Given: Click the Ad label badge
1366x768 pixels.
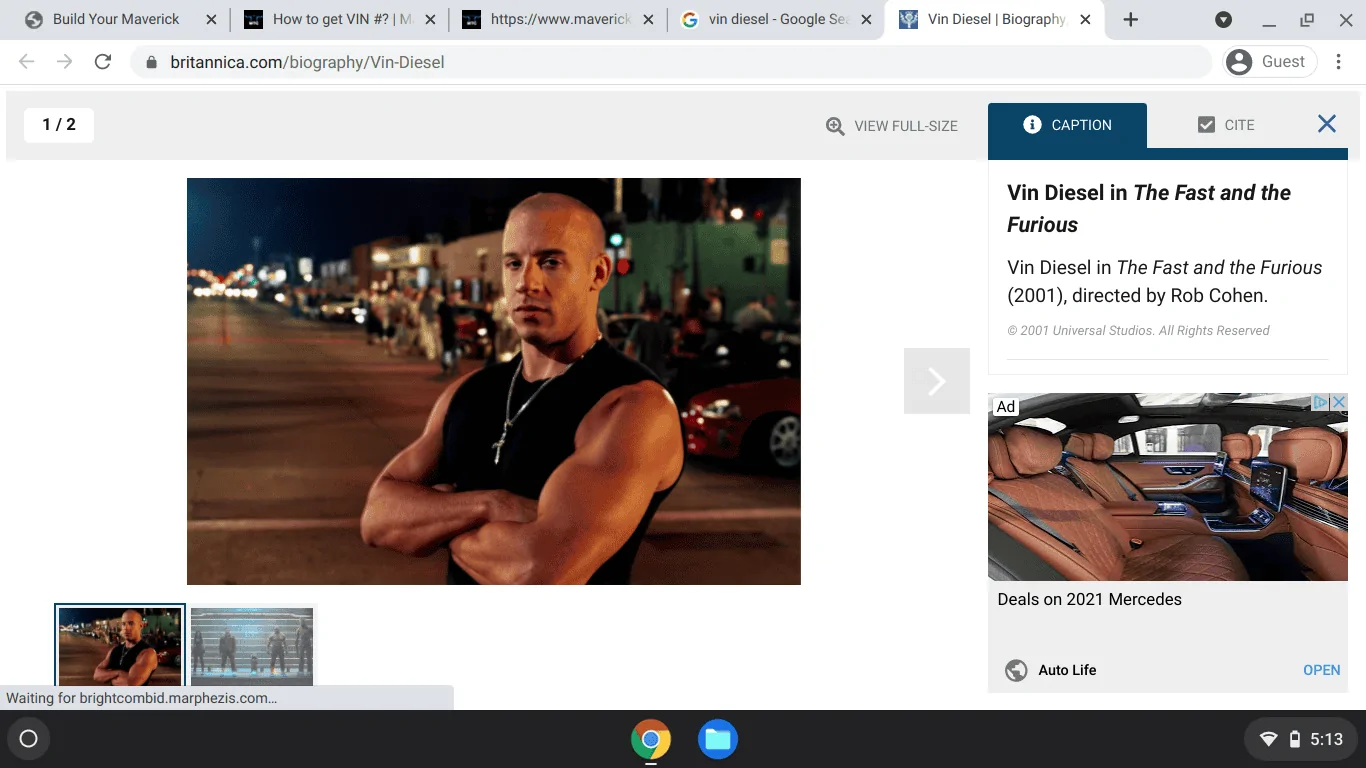Looking at the screenshot, I should [x=1006, y=406].
